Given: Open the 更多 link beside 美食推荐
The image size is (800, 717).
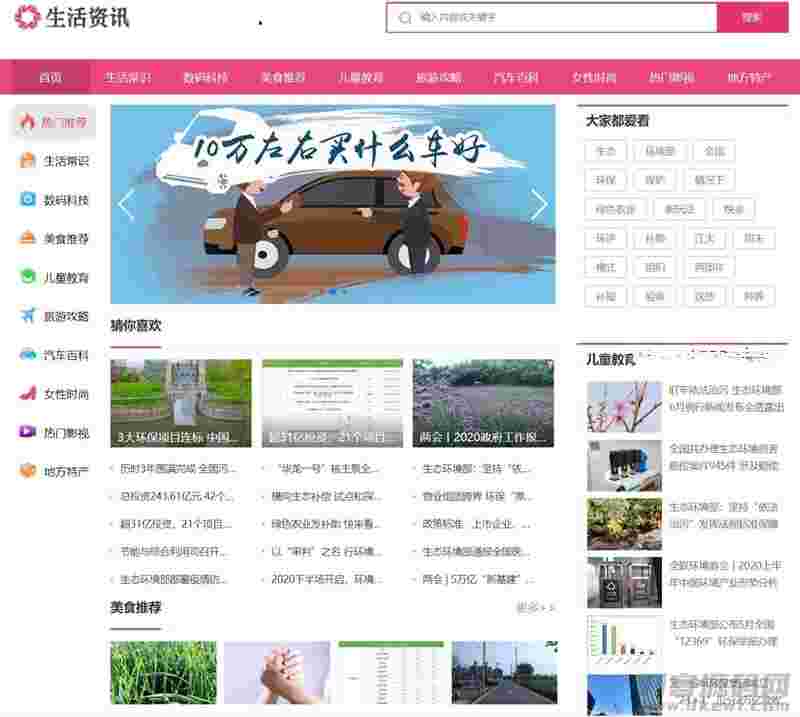Looking at the screenshot, I should (x=536, y=608).
